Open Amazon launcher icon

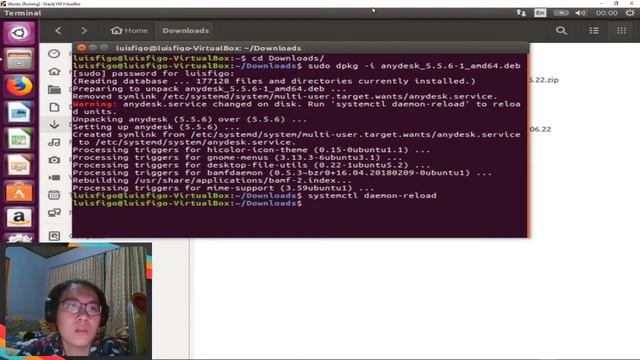pyautogui.click(x=19, y=218)
